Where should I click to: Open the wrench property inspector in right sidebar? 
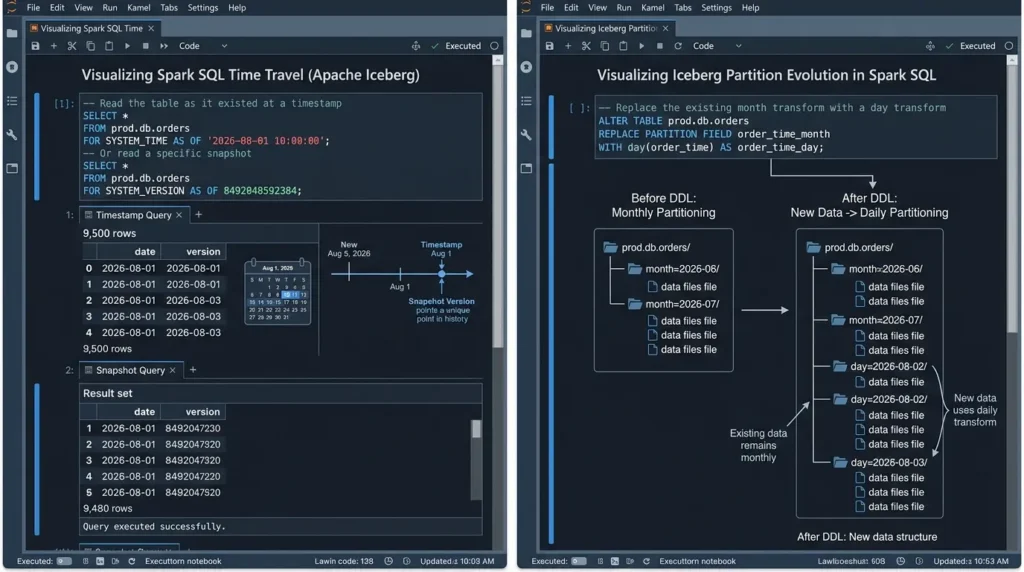[526, 135]
